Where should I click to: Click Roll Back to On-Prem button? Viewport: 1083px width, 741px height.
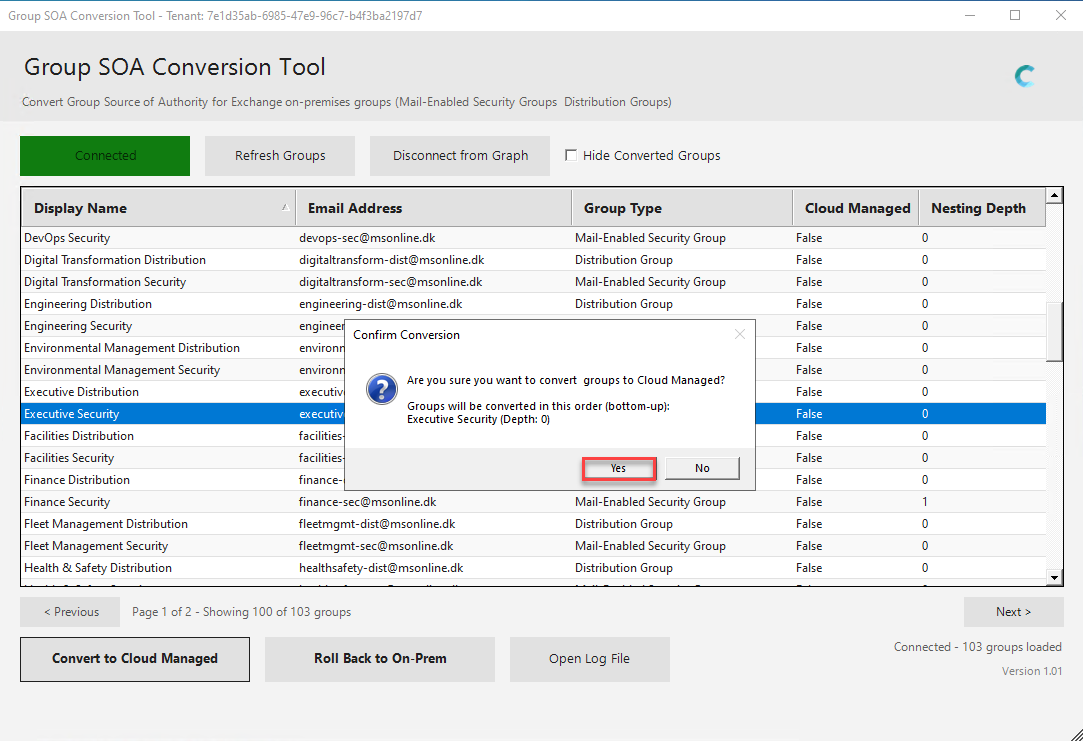pyautogui.click(x=380, y=659)
